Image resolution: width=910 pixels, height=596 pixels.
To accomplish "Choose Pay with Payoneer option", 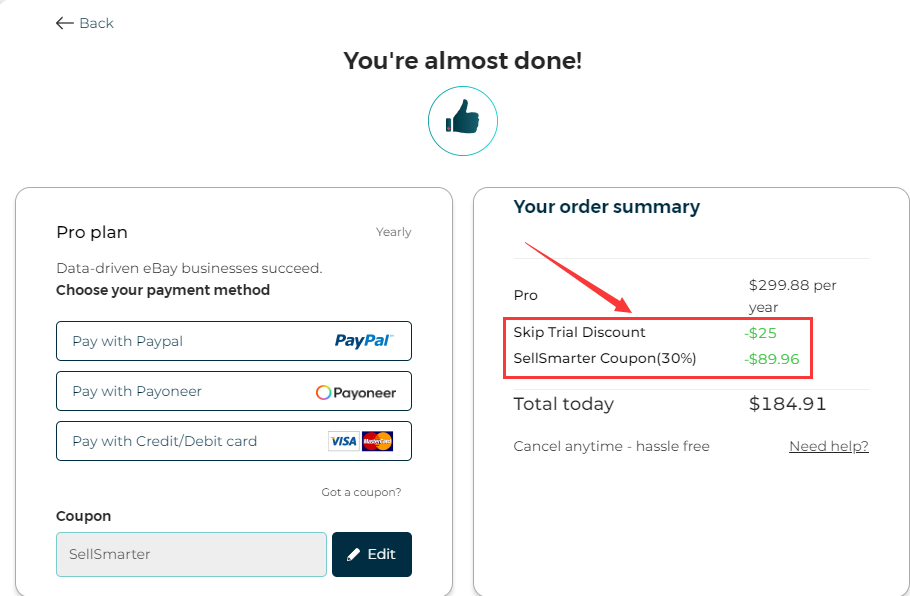I will (x=137, y=391).
